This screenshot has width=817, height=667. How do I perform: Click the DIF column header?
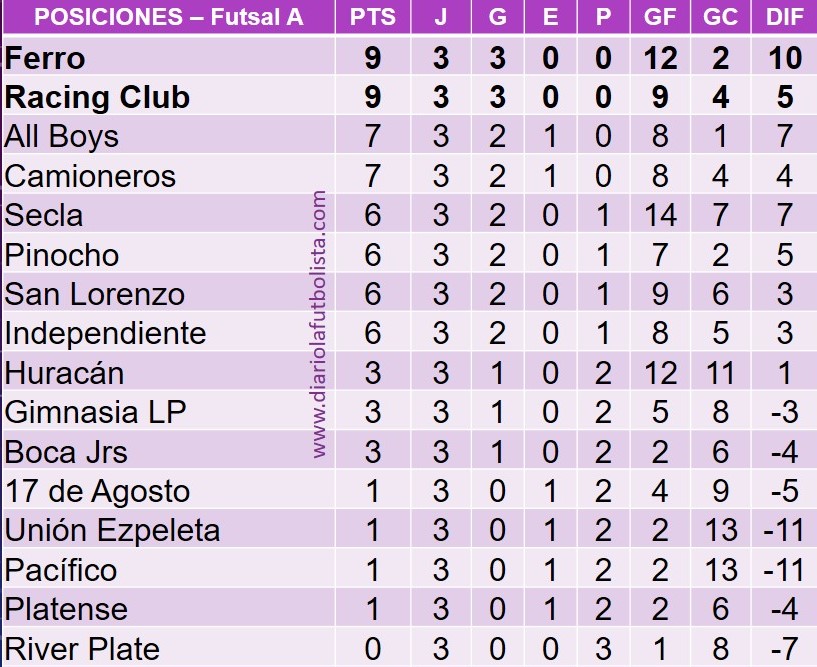pyautogui.click(x=784, y=17)
